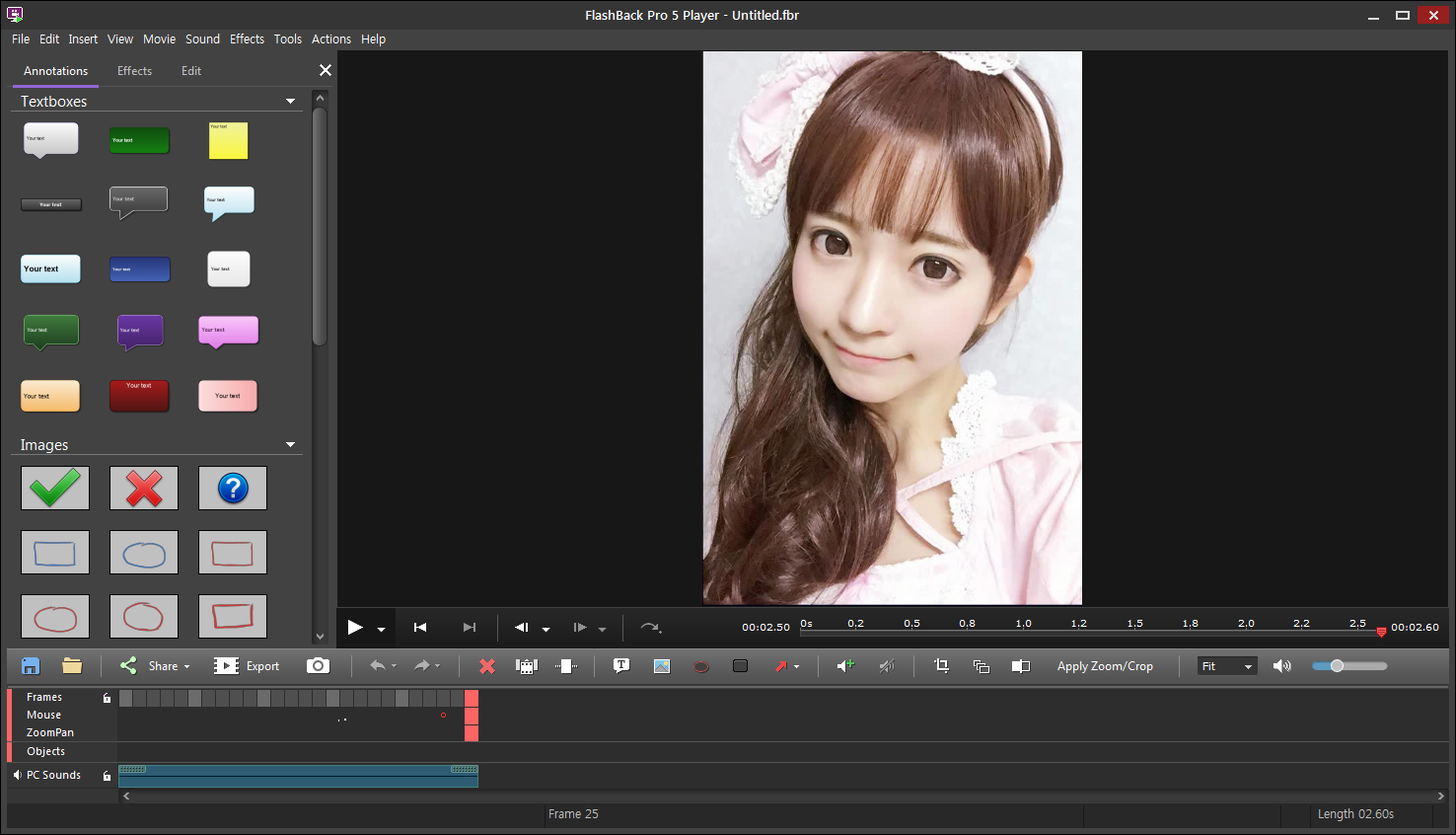
Task: Select the yellow sticky note textbox
Action: [x=228, y=140]
